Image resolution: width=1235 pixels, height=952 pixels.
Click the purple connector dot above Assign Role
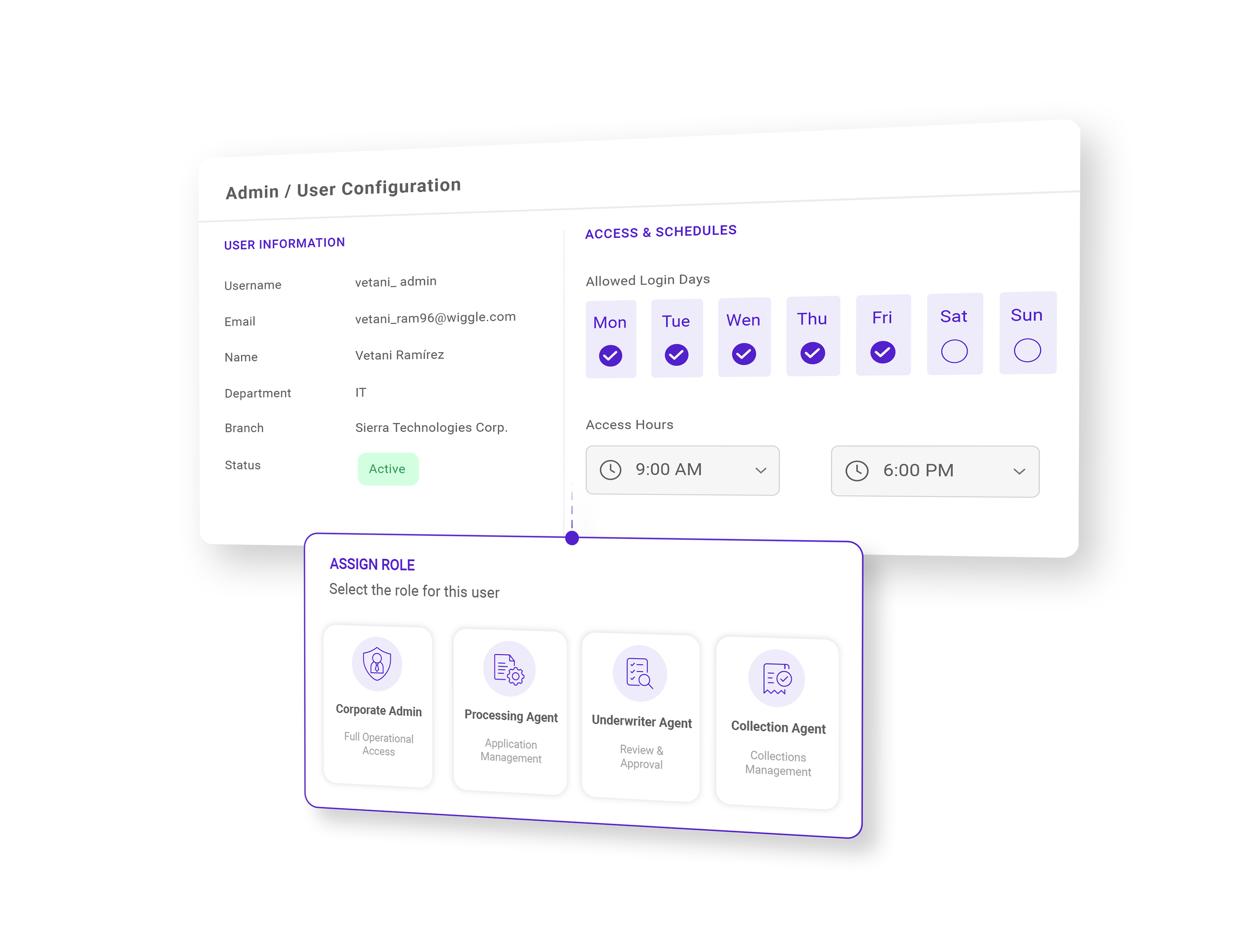(572, 538)
